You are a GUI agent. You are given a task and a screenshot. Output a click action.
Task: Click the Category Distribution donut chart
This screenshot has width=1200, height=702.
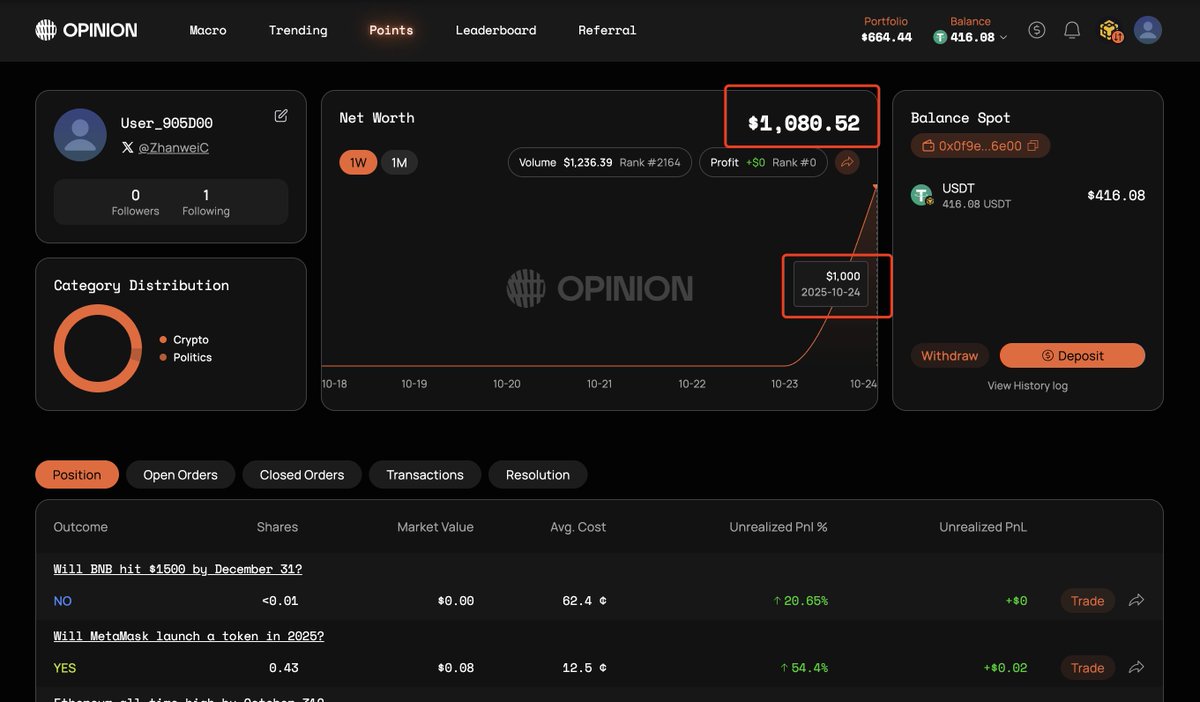point(98,348)
